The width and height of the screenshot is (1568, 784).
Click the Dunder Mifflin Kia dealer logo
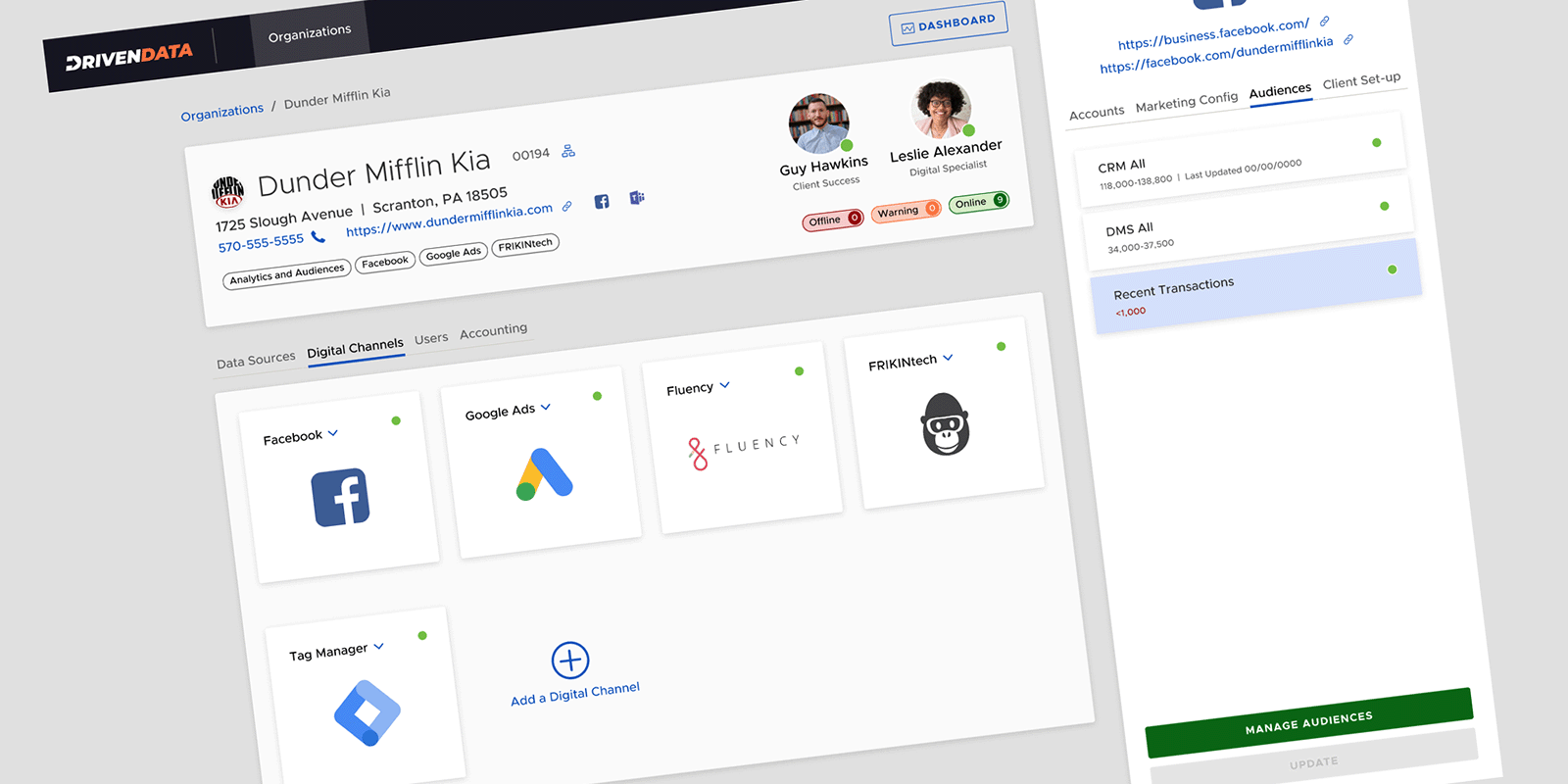pyautogui.click(x=228, y=191)
